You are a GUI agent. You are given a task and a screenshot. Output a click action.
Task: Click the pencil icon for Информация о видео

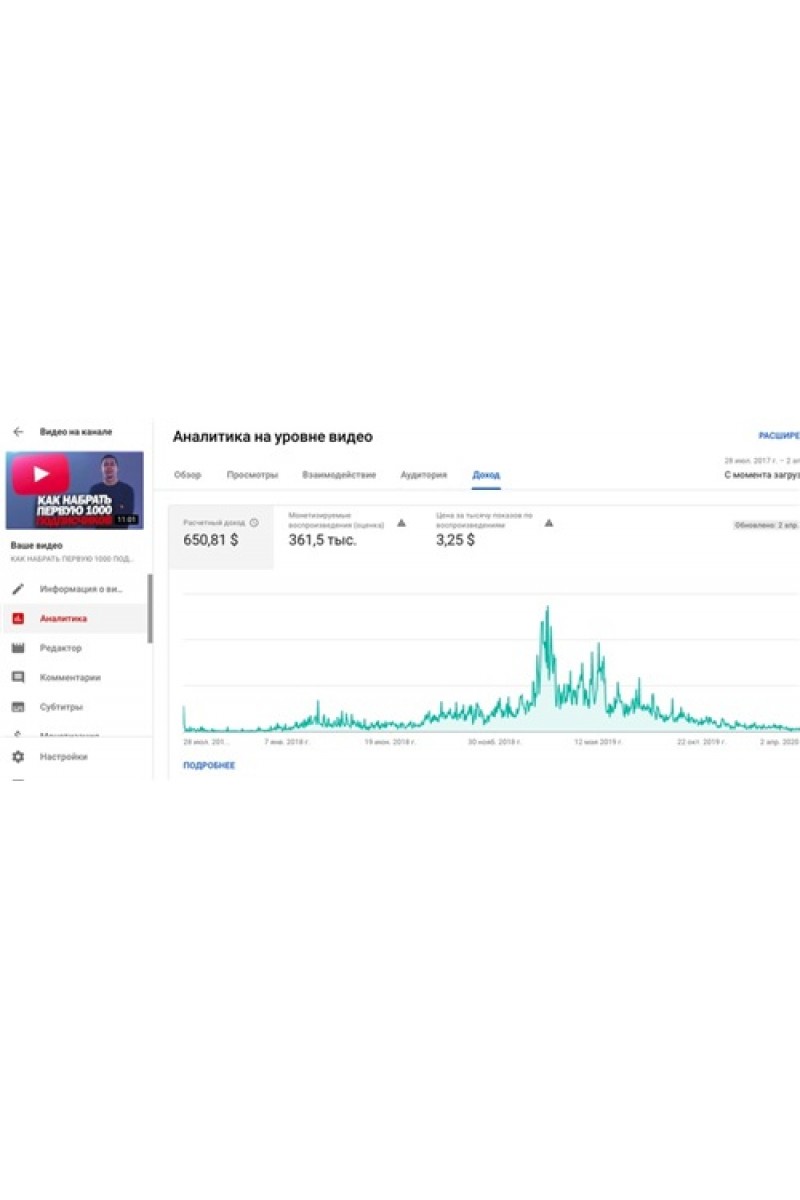click(x=18, y=589)
